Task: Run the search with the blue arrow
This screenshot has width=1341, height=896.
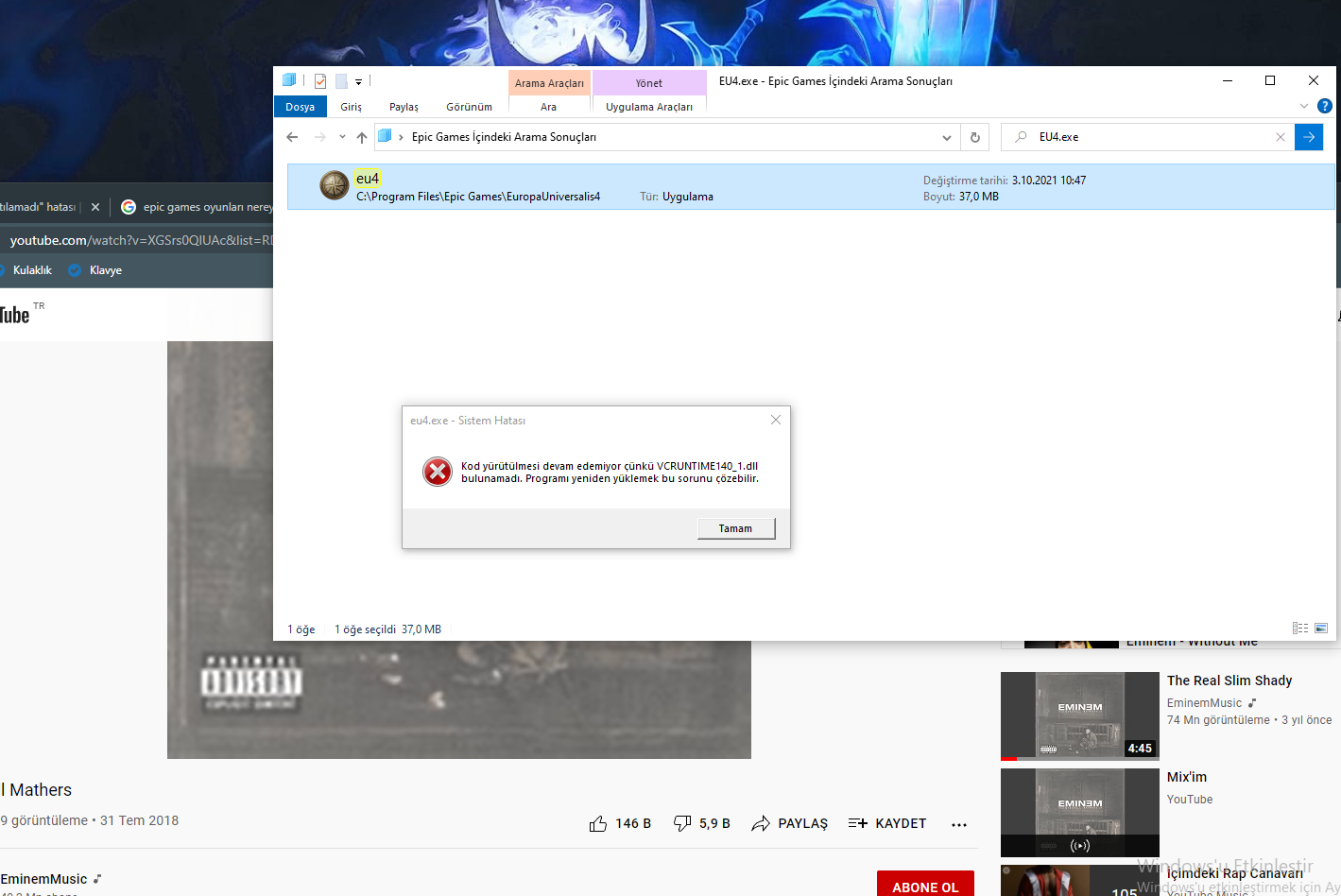Action: coord(1309,137)
